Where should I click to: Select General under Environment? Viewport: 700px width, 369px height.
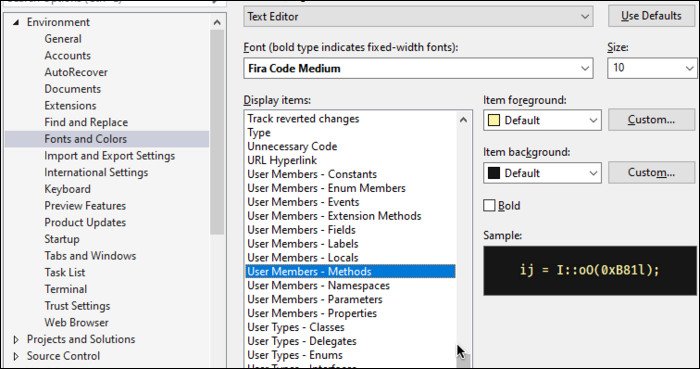click(63, 39)
